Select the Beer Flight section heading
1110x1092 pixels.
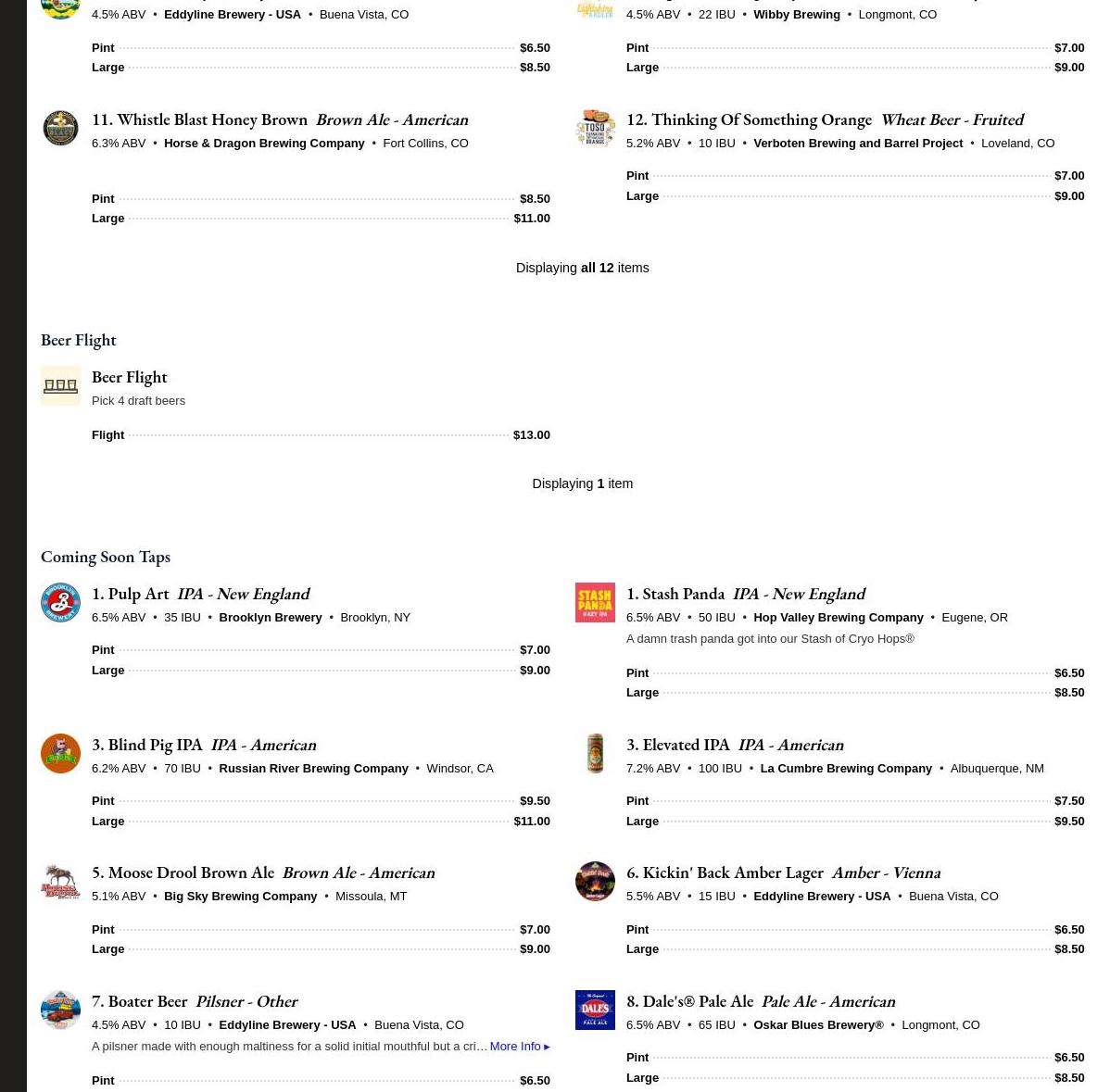[x=78, y=339]
